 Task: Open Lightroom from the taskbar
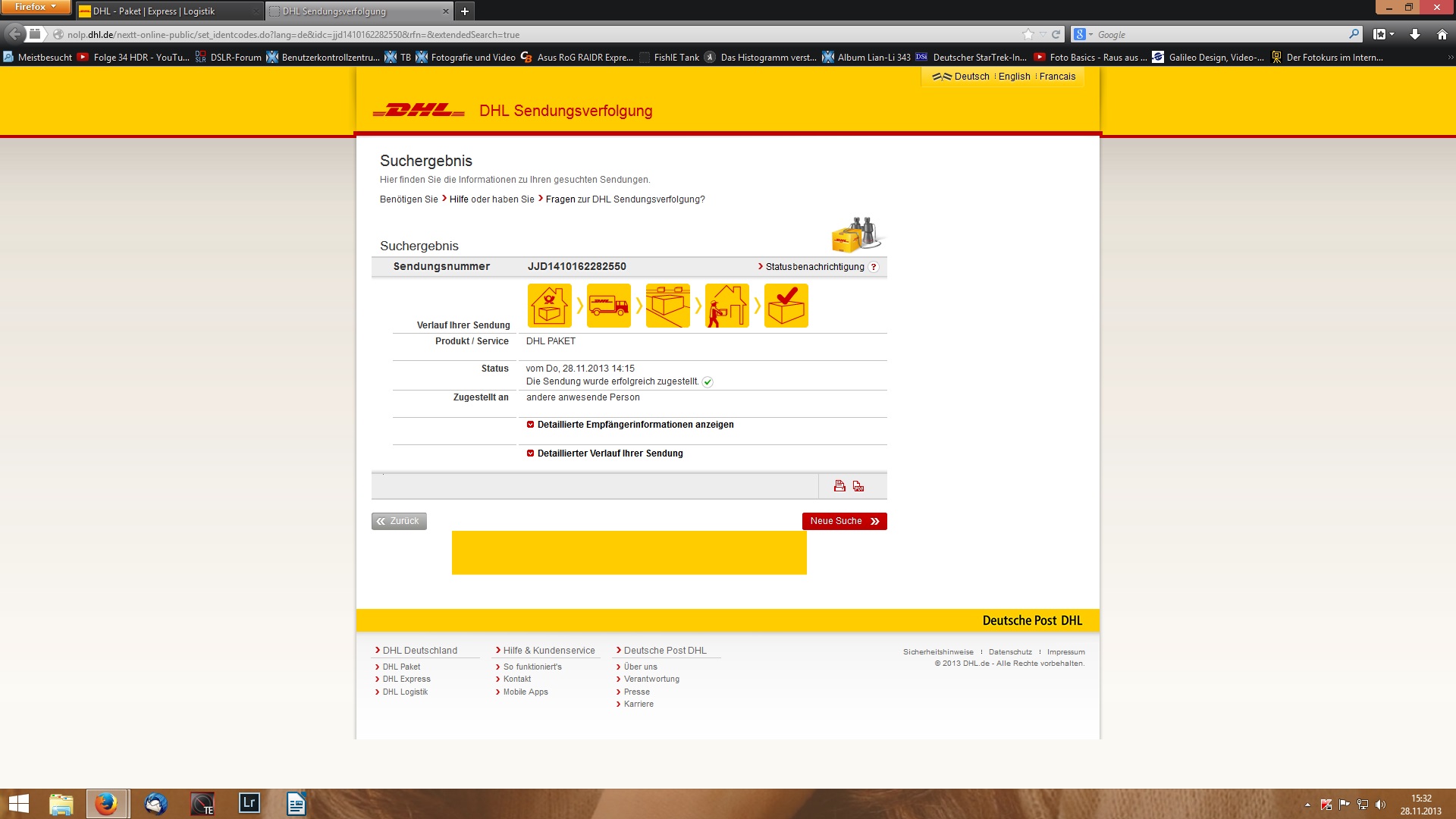pyautogui.click(x=249, y=804)
